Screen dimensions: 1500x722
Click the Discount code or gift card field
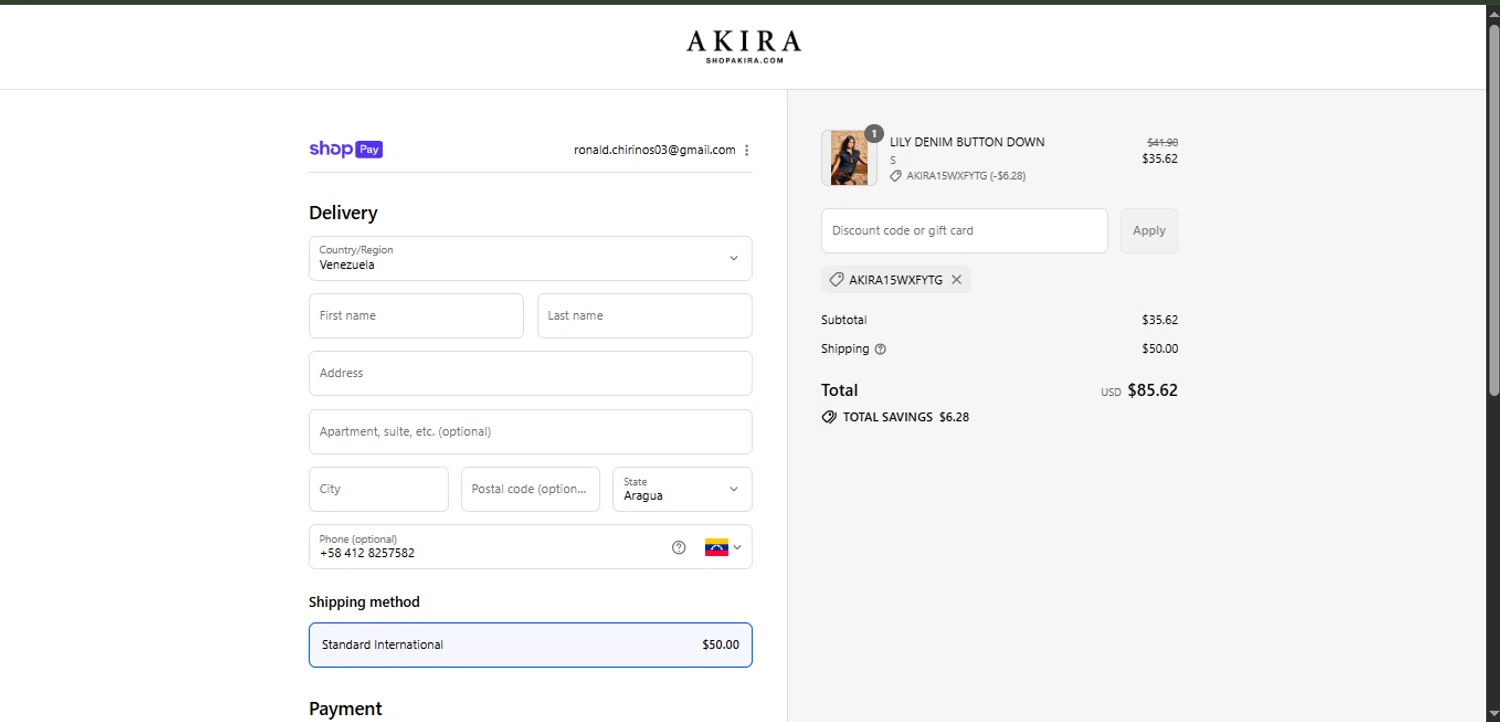coord(964,231)
